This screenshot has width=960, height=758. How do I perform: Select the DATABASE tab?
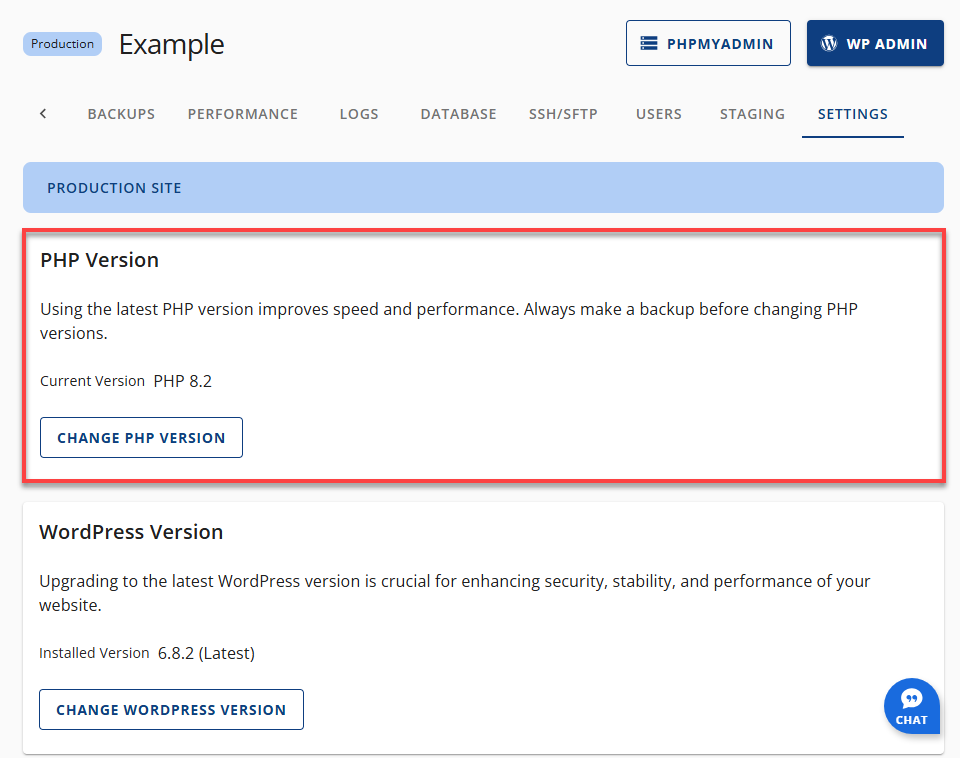[458, 113]
